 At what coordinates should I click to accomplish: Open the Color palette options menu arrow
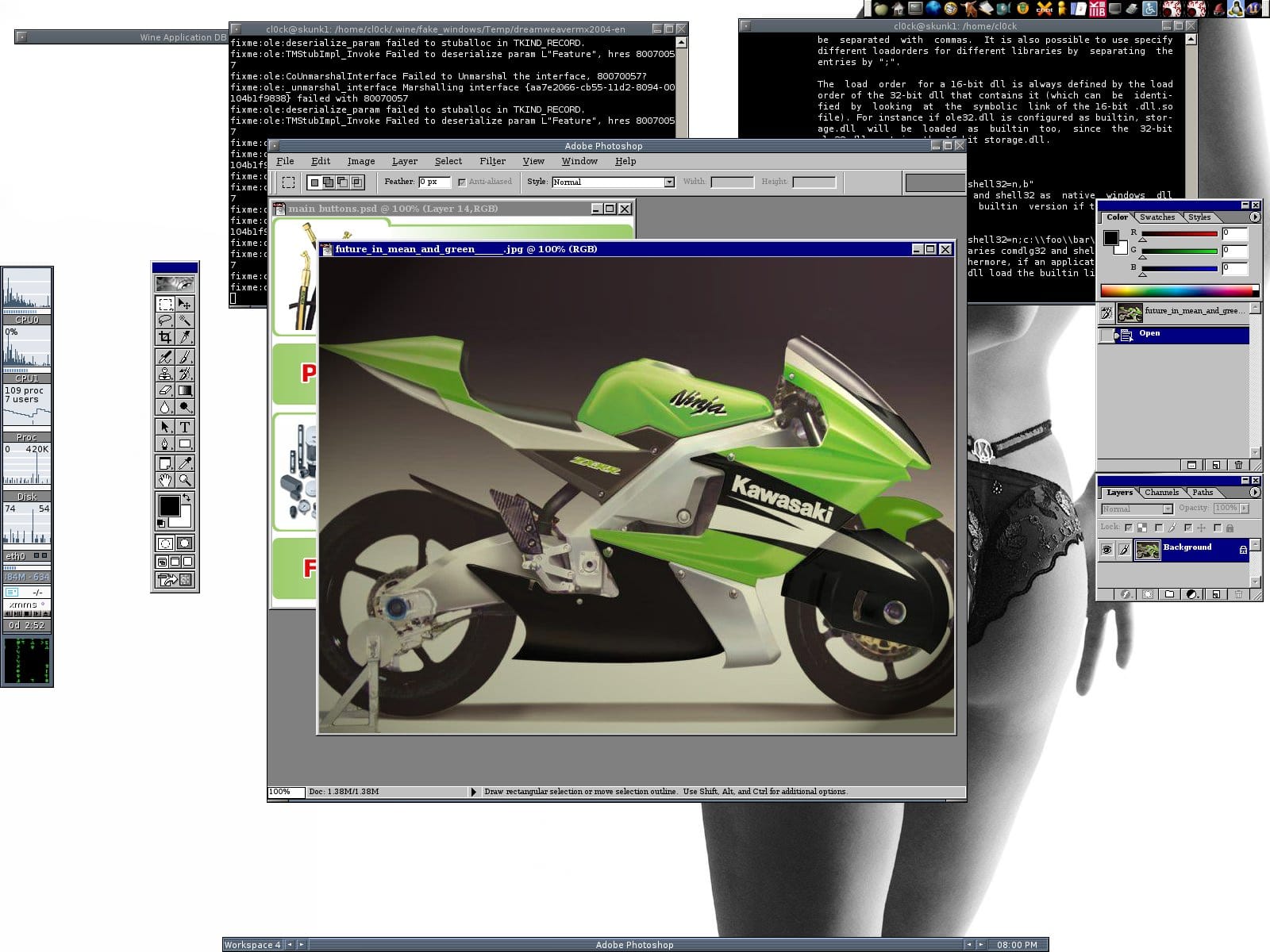[1255, 217]
